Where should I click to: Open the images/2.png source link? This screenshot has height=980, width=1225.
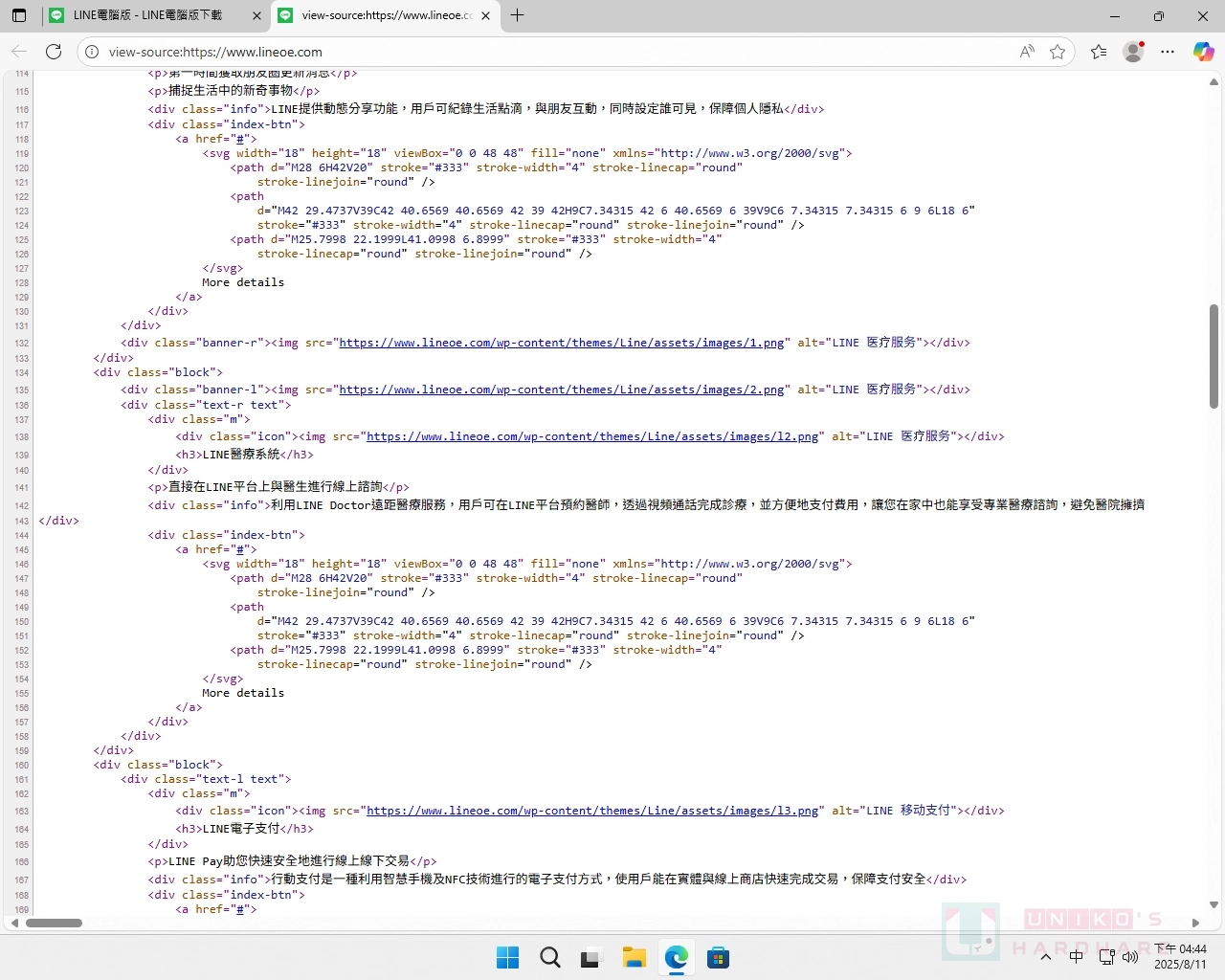pos(562,390)
